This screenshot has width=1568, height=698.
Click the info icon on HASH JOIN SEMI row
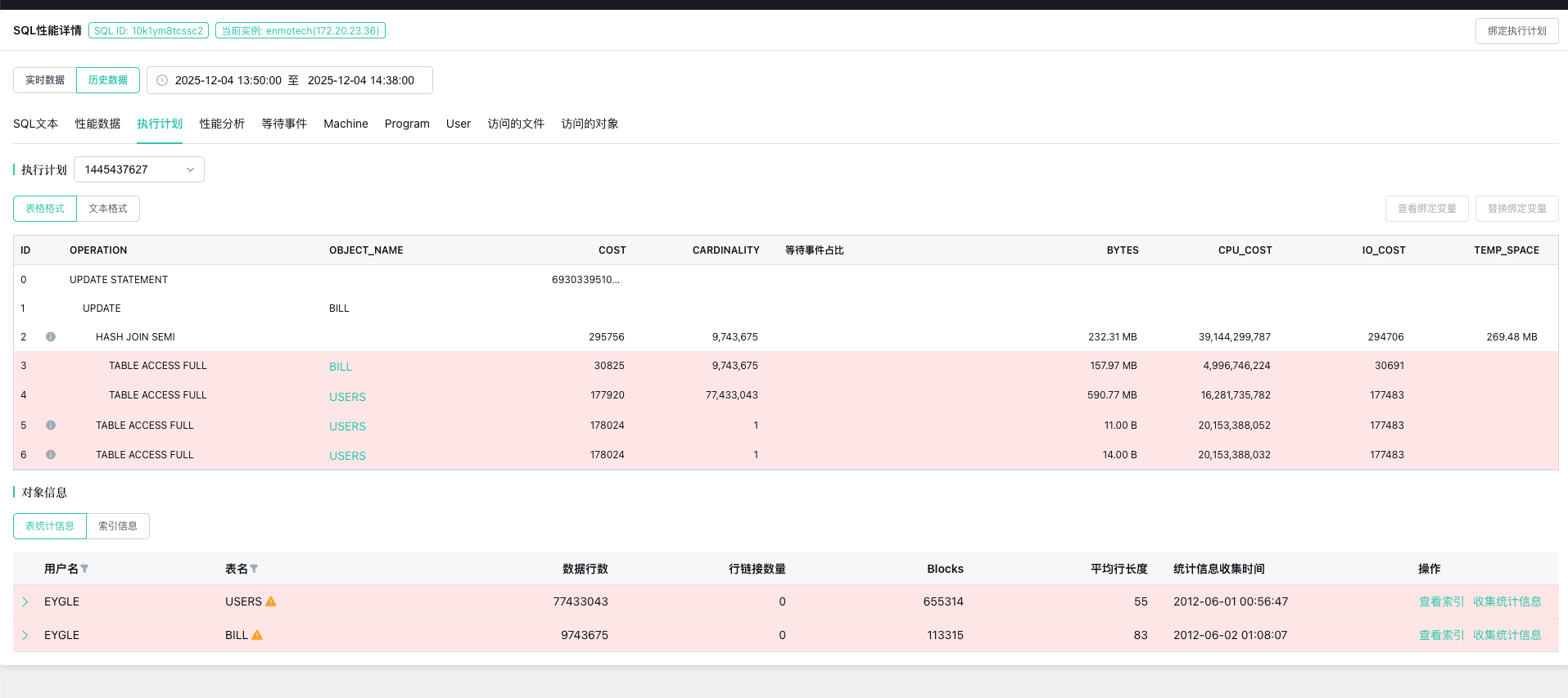point(51,337)
